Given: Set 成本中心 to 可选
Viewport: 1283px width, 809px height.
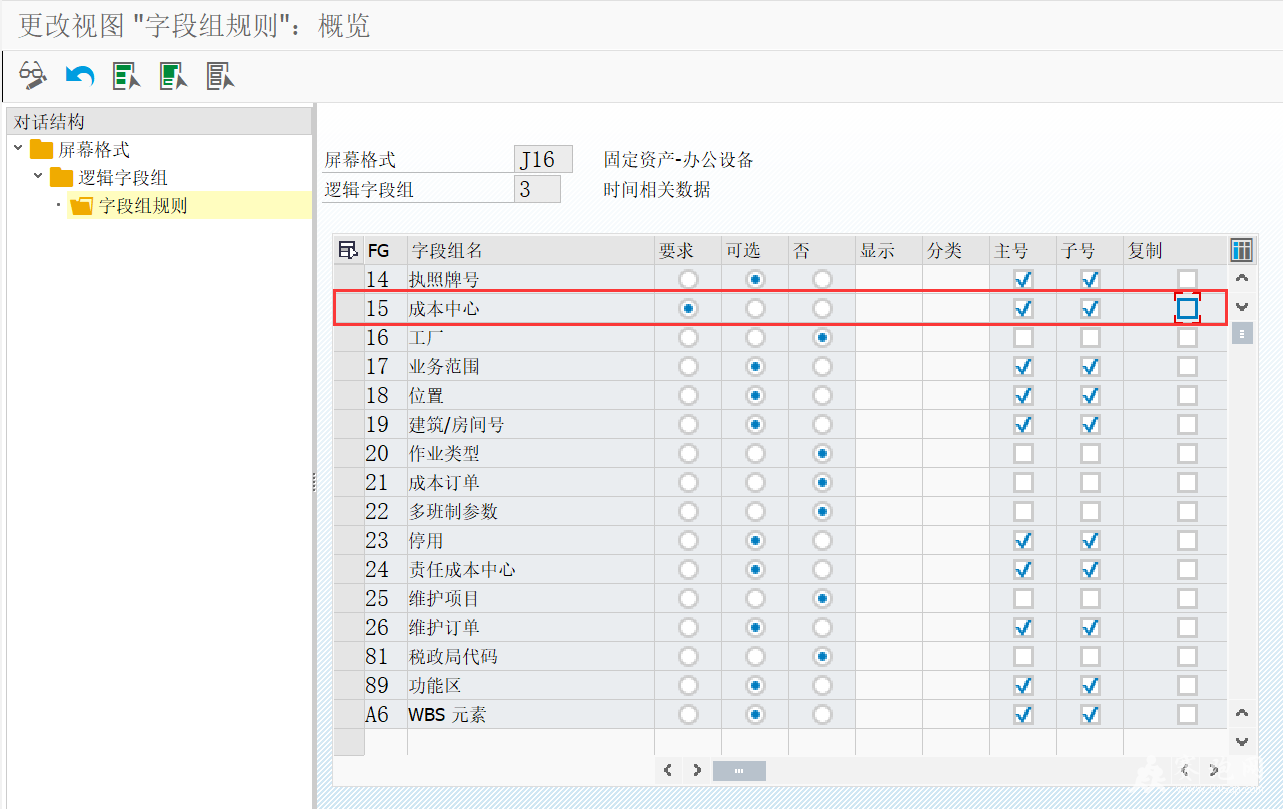Looking at the screenshot, I should (755, 308).
